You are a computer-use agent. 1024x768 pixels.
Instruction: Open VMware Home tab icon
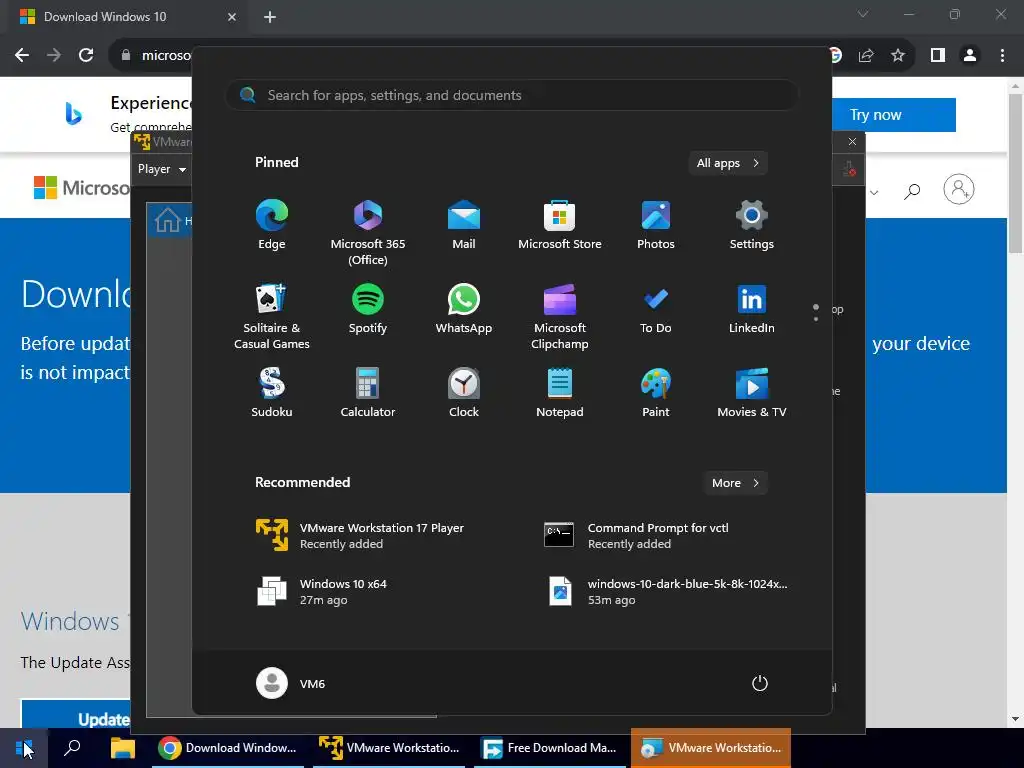tap(168, 220)
